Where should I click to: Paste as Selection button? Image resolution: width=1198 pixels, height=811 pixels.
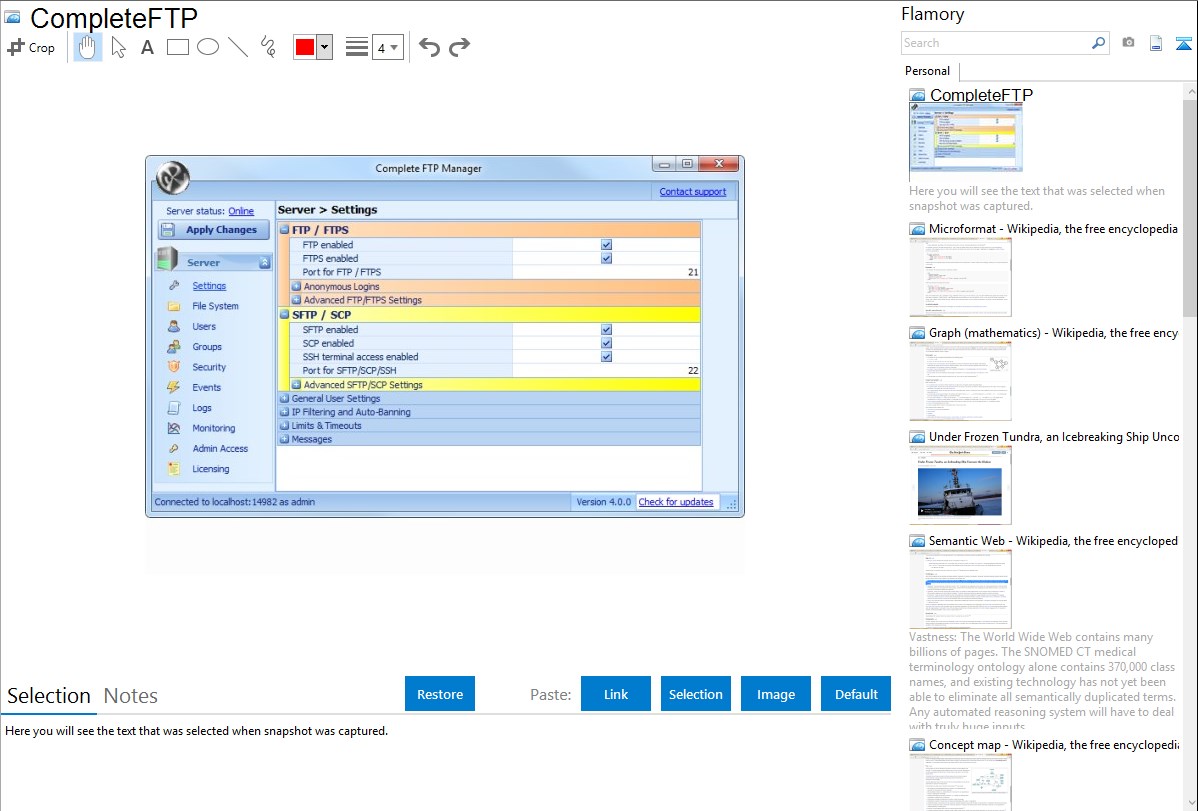695,694
